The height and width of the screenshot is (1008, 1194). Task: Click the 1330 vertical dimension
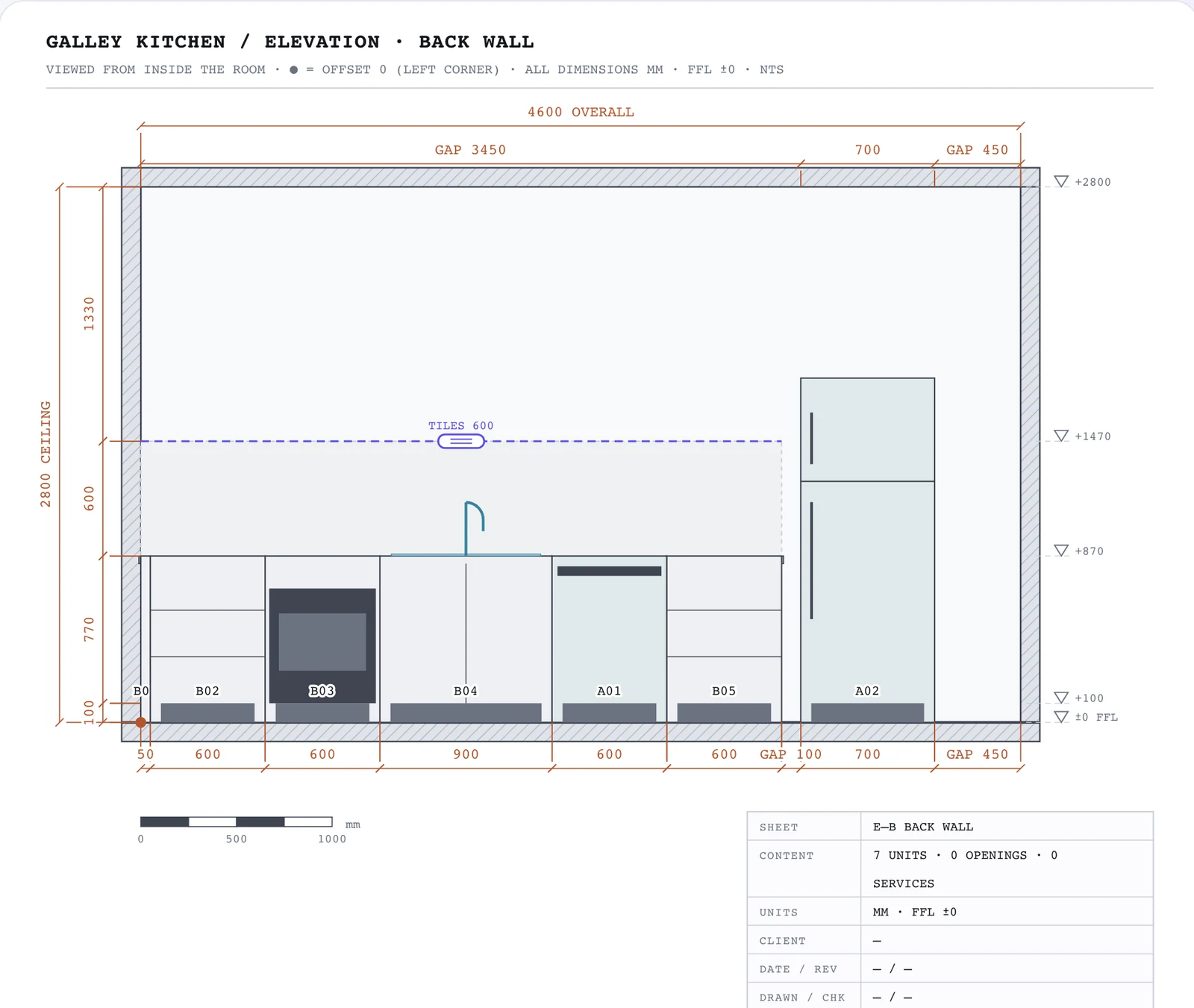tap(90, 313)
